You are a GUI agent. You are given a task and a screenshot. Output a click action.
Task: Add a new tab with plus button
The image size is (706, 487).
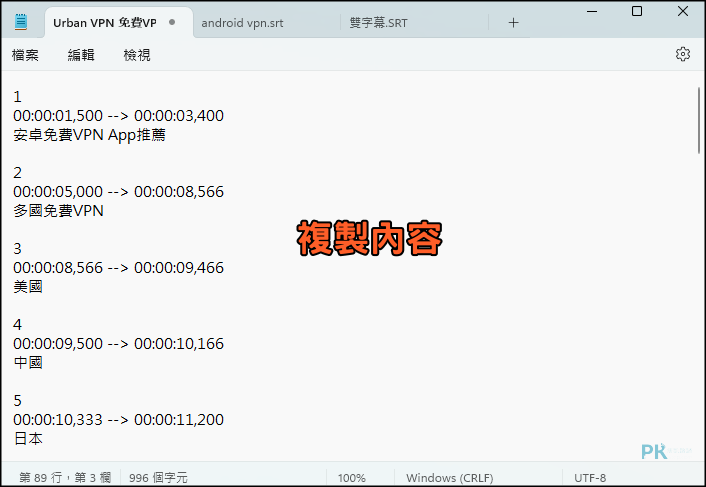tap(513, 23)
